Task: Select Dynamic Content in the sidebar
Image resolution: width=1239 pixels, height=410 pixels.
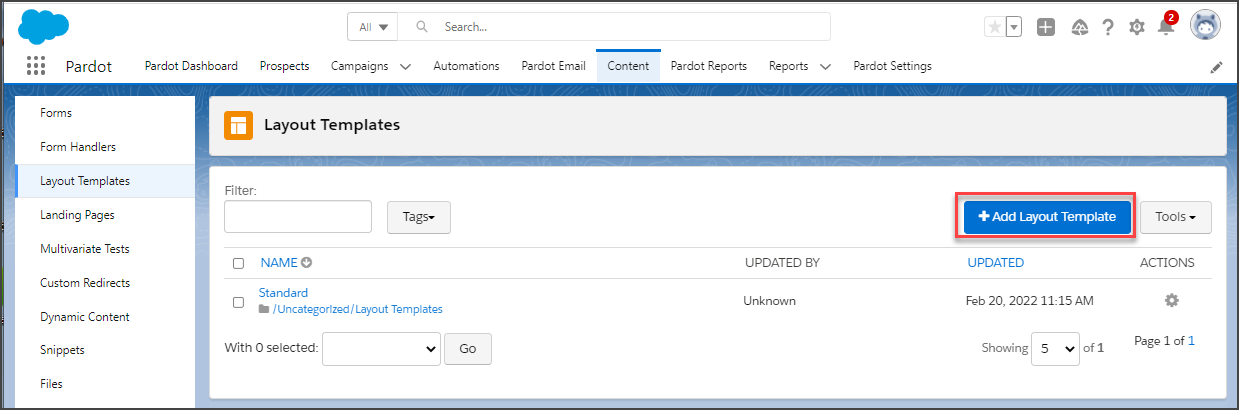Action: tap(84, 317)
